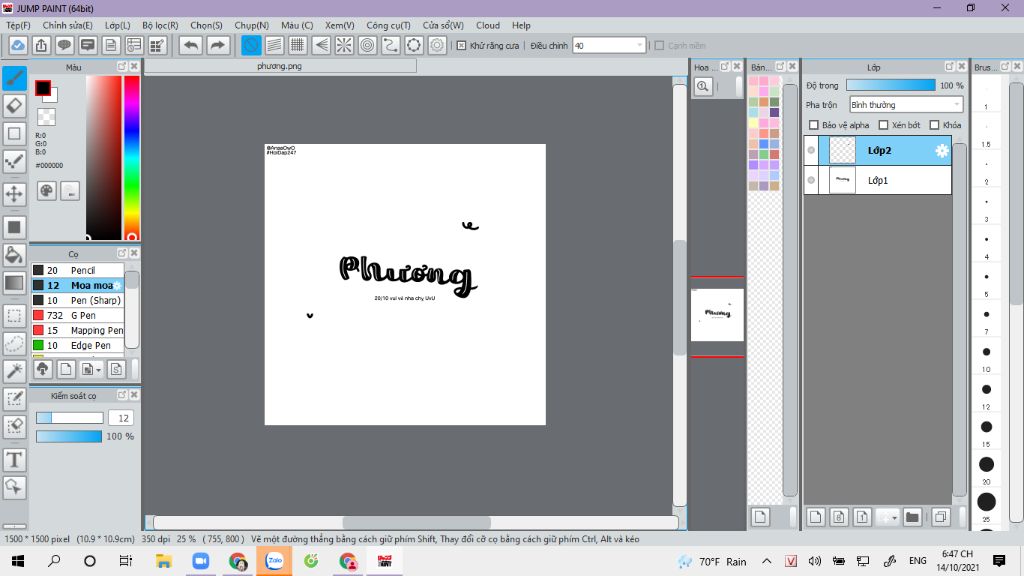The width and height of the screenshot is (1024, 576).
Task: Open the Chỉnh sửa(E) menu
Action: (x=67, y=25)
